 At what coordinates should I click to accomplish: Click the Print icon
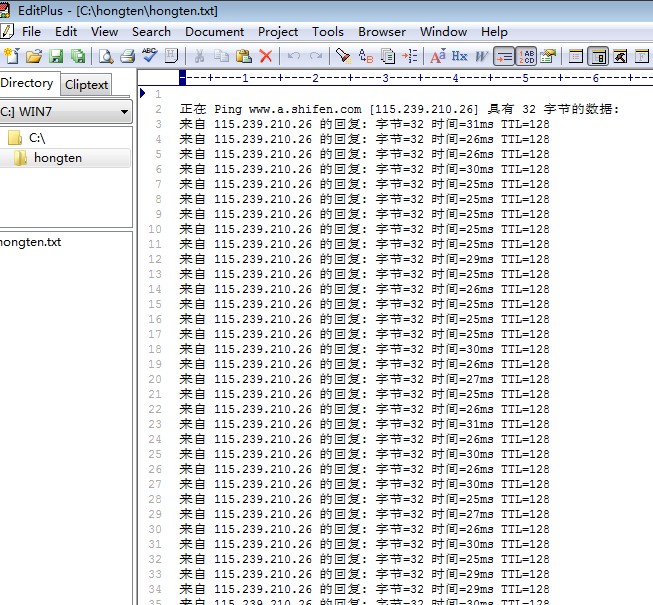click(127, 56)
